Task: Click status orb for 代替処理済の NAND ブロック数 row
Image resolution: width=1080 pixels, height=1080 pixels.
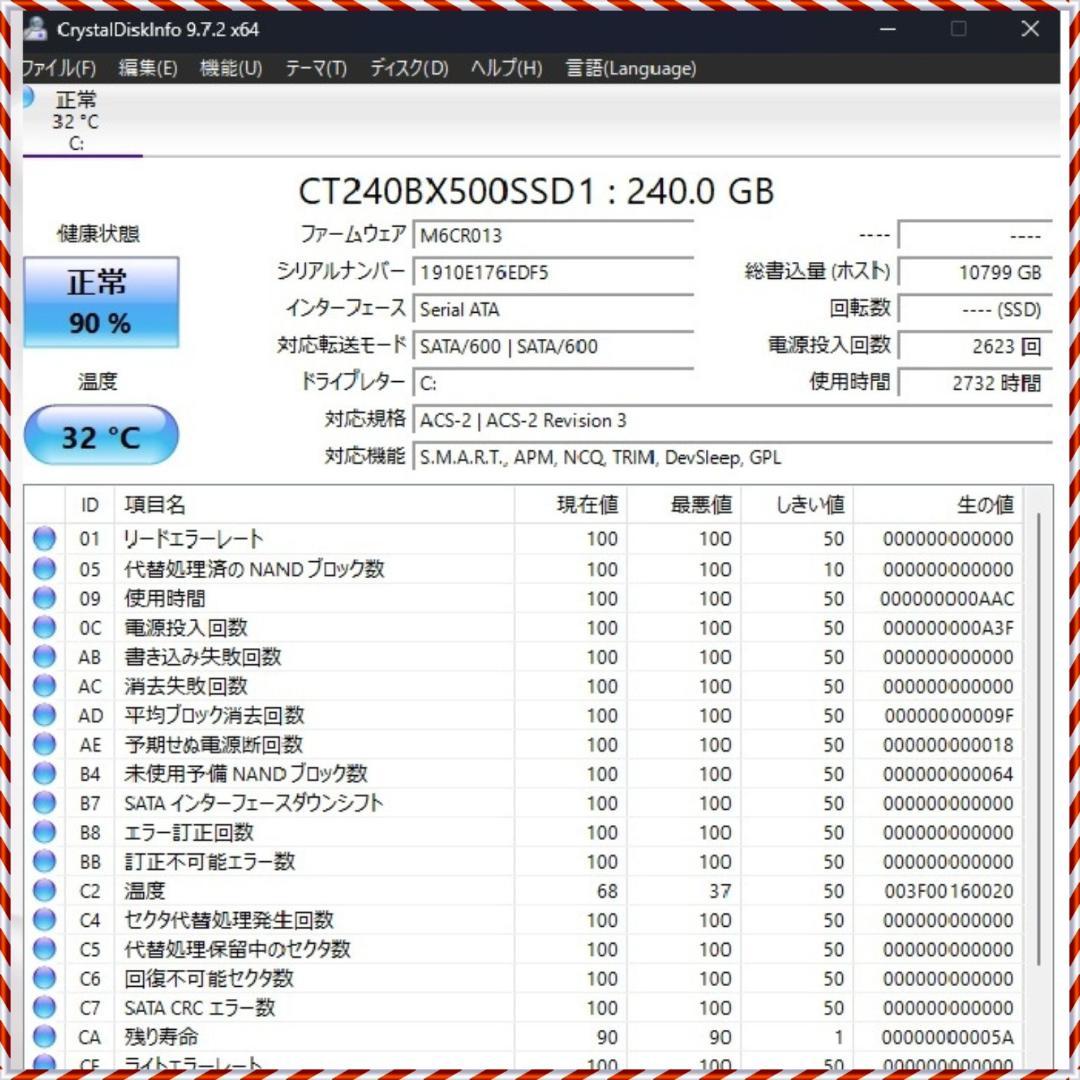Action: [44, 568]
